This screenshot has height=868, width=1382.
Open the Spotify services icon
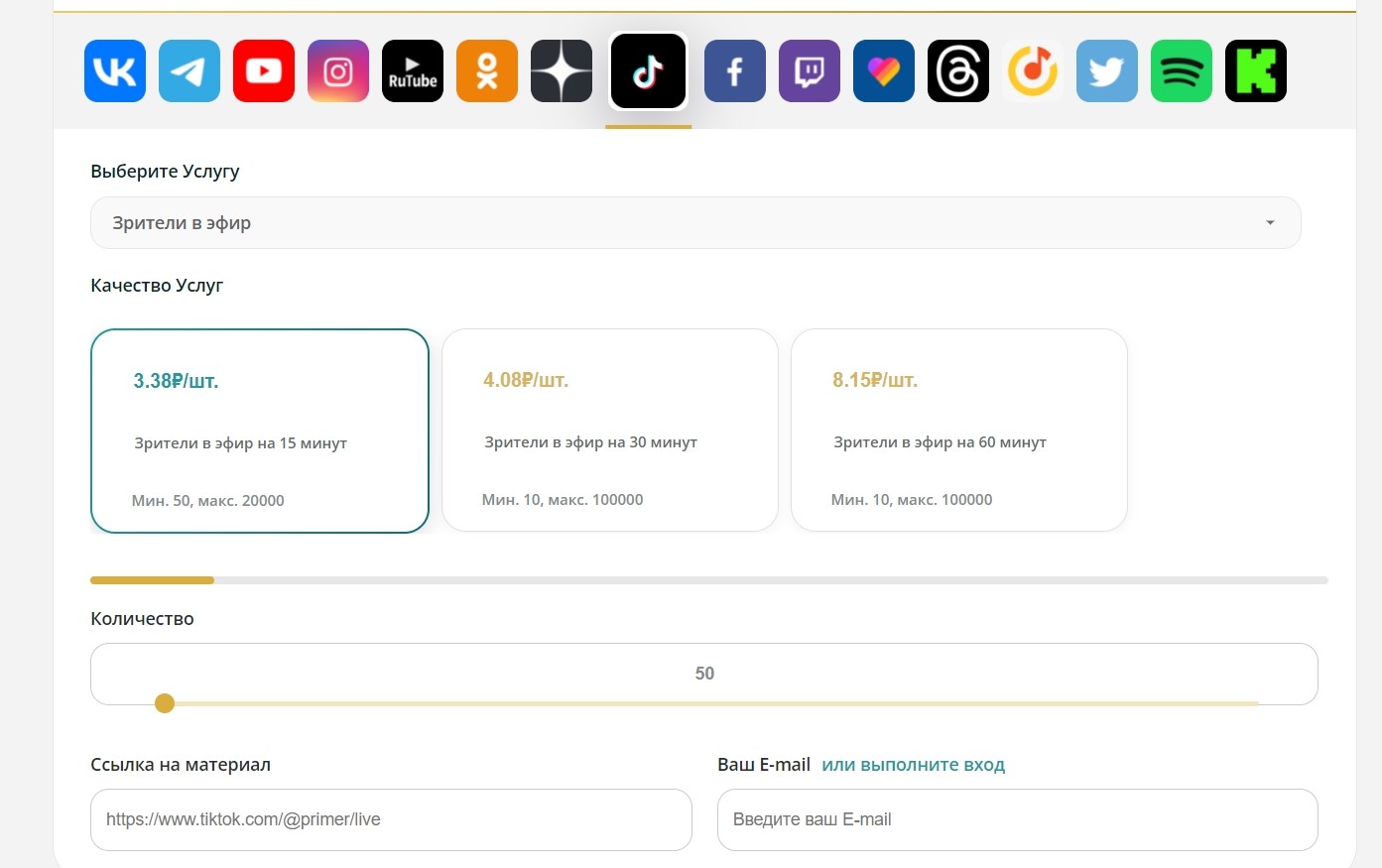[1182, 71]
